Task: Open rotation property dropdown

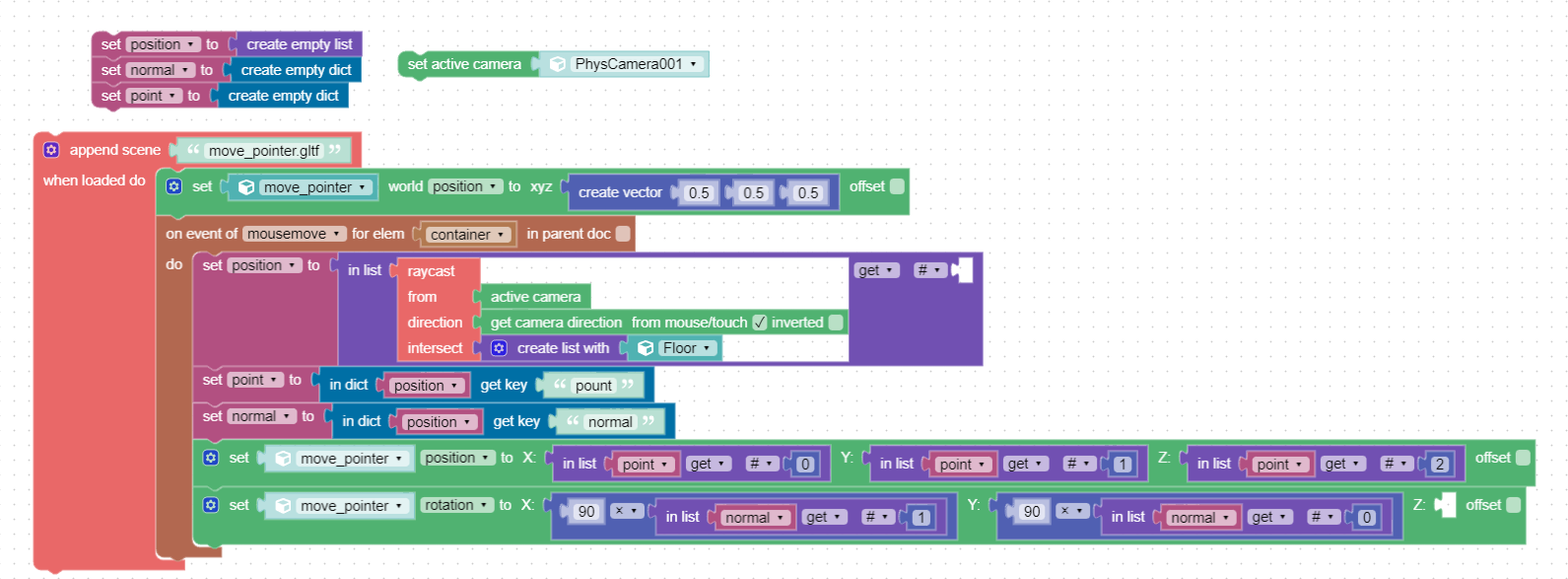Action: pyautogui.click(x=457, y=505)
